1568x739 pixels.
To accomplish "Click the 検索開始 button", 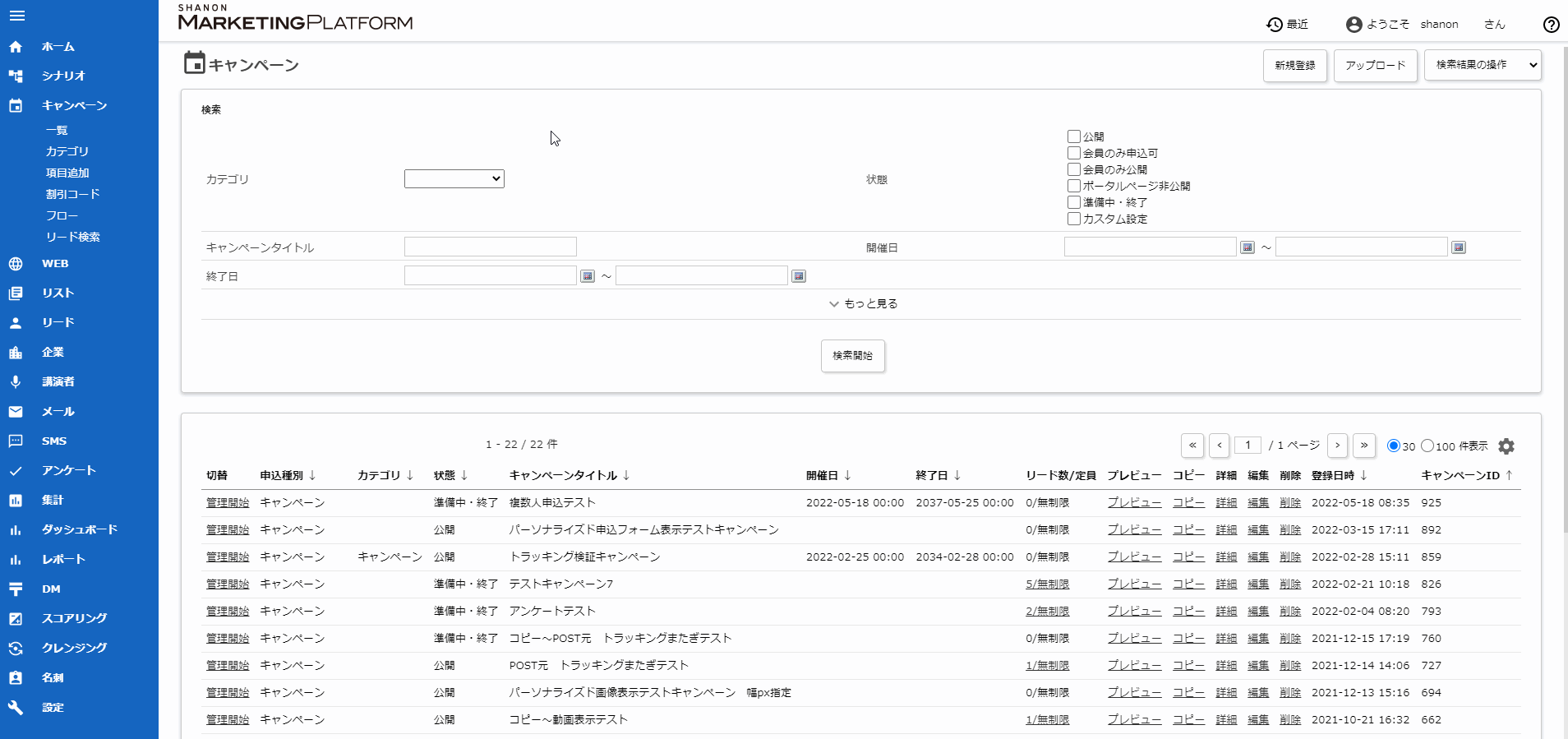I will click(853, 356).
